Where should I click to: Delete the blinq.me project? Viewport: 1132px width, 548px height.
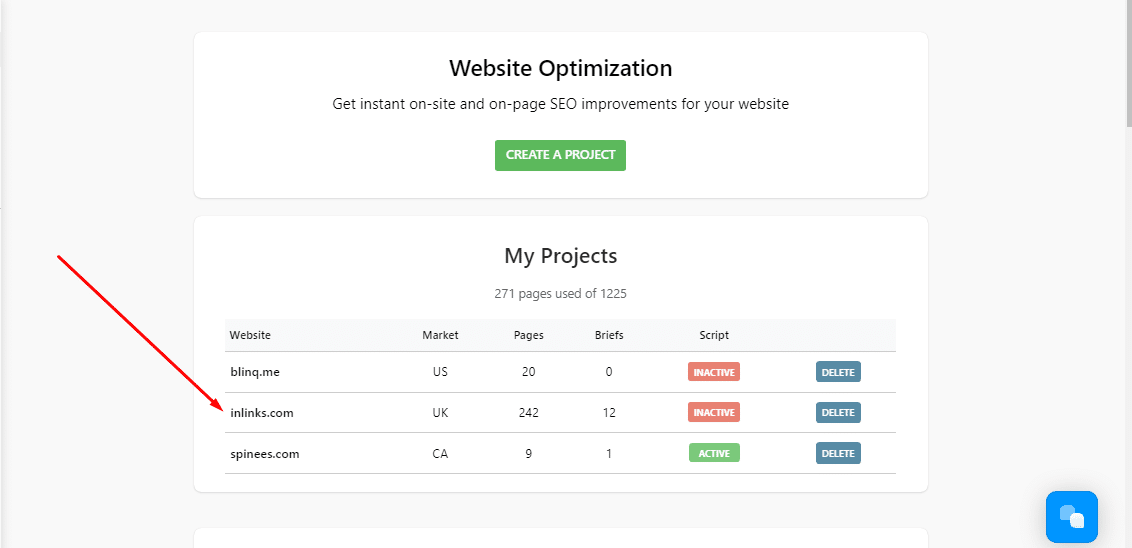point(838,372)
